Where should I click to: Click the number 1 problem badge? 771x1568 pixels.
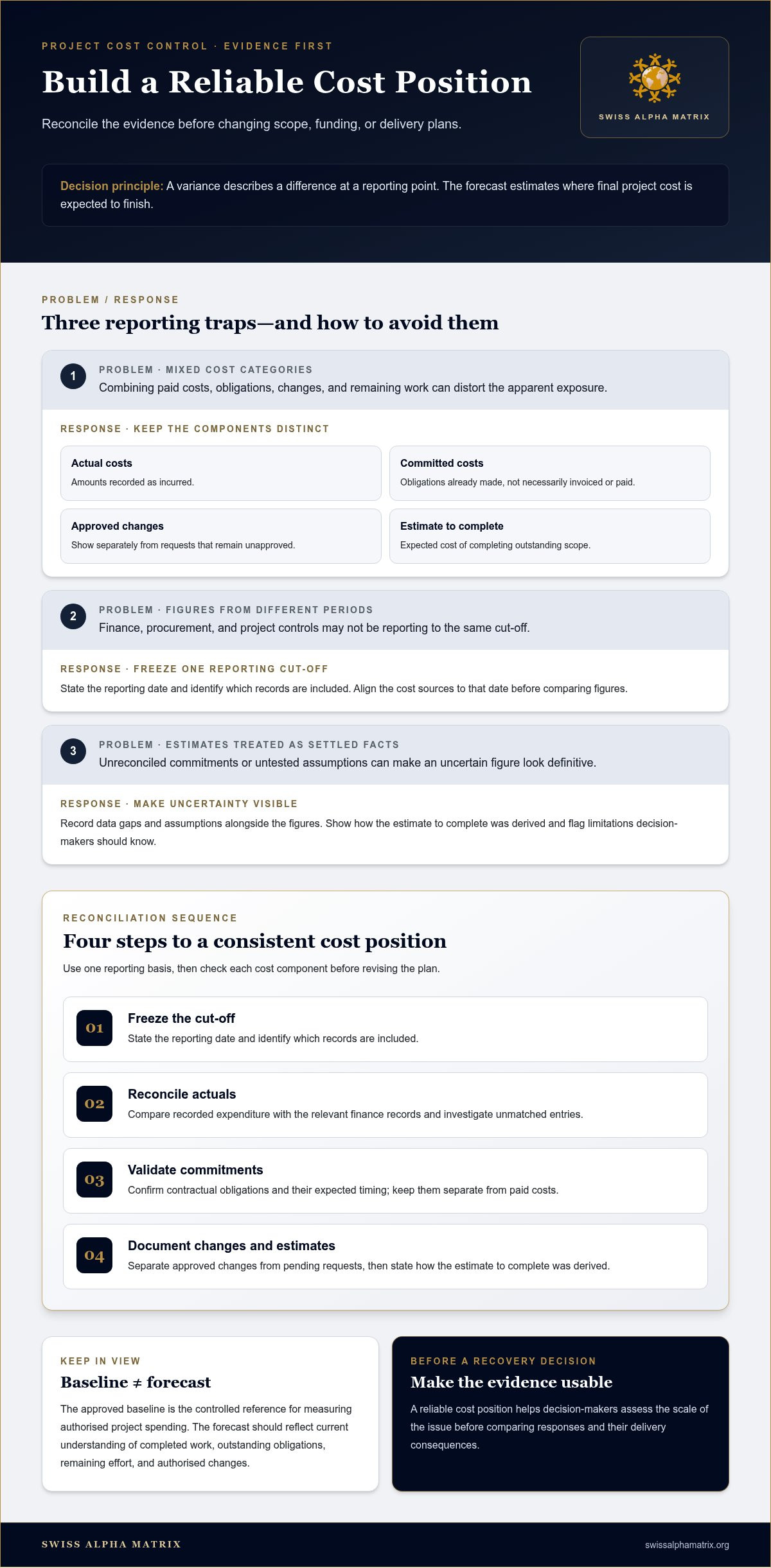(73, 376)
